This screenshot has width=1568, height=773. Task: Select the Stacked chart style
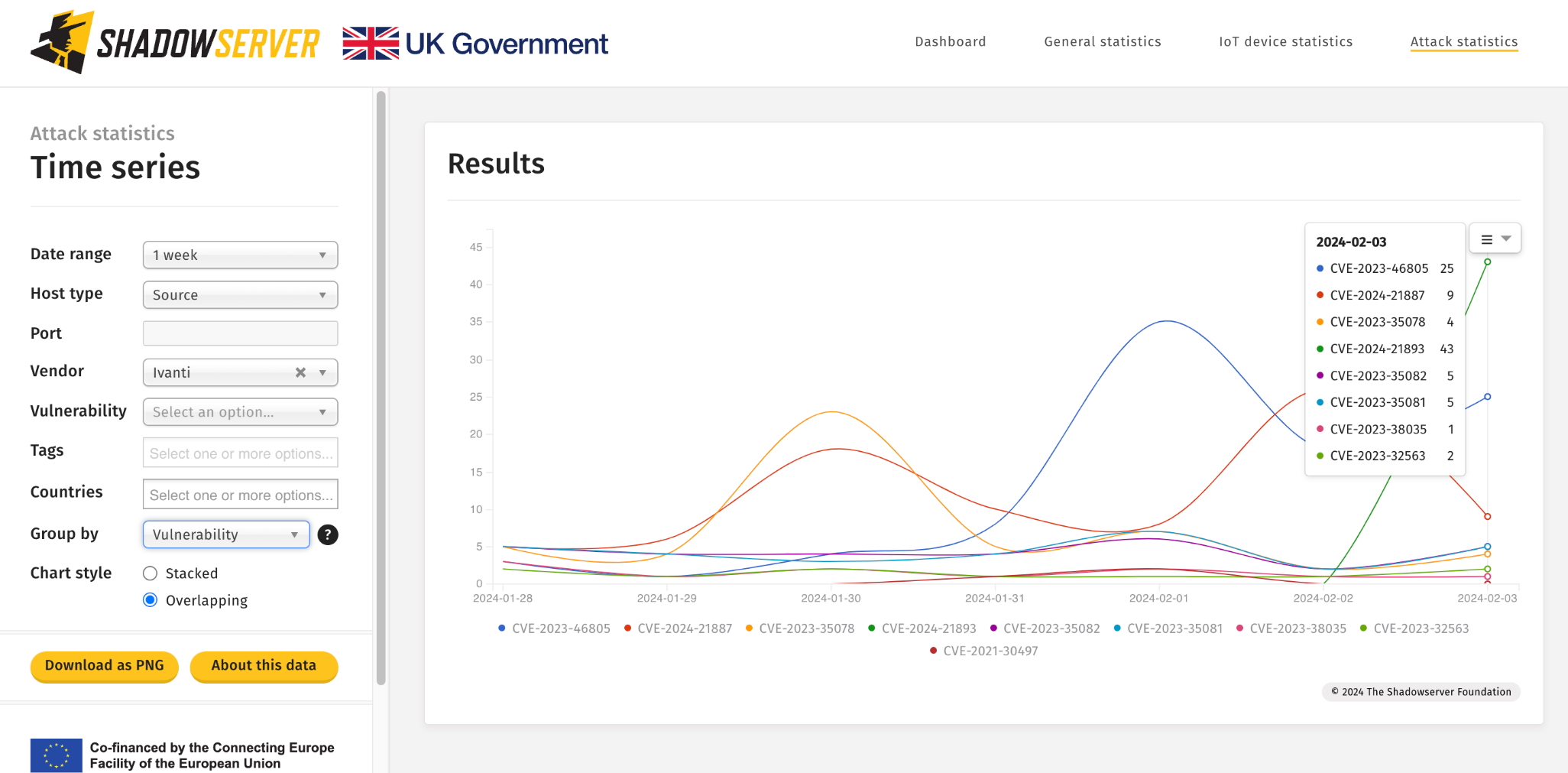(x=151, y=573)
